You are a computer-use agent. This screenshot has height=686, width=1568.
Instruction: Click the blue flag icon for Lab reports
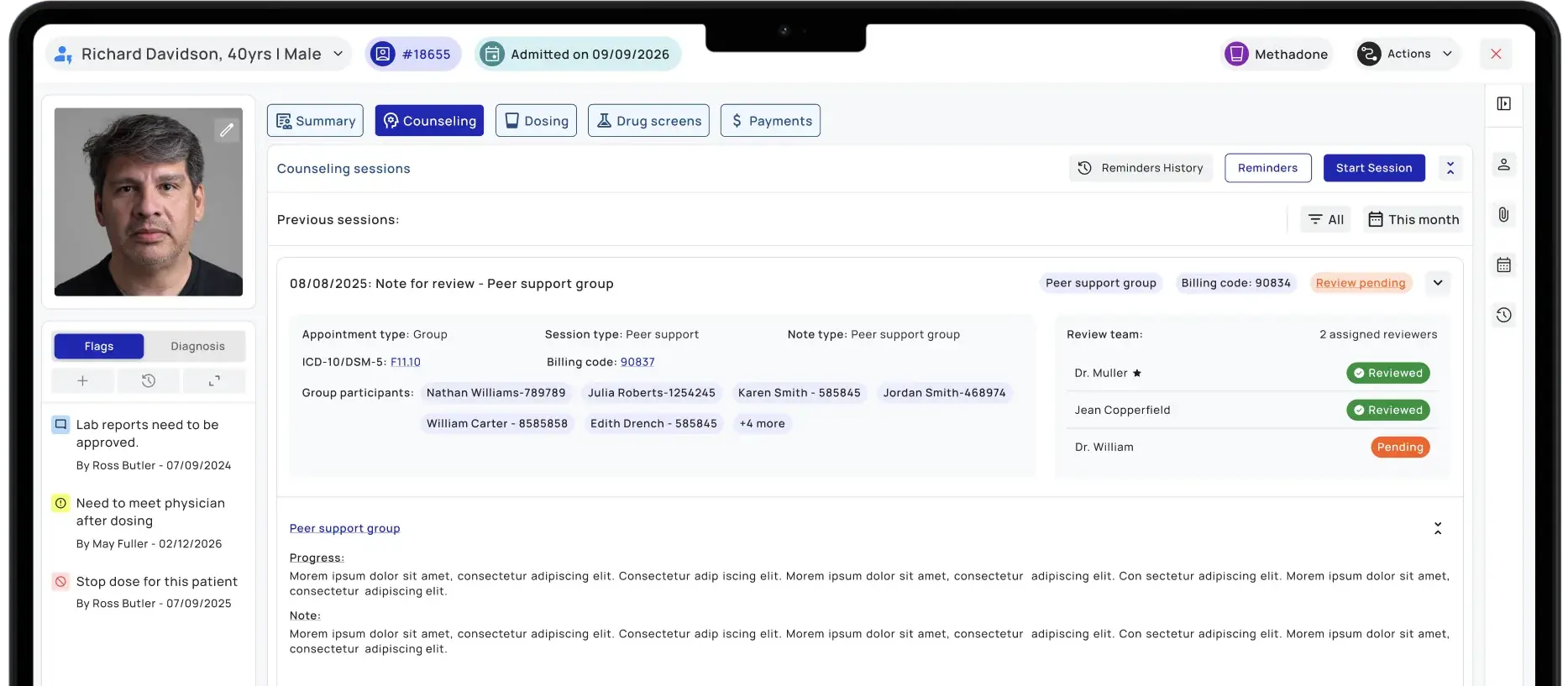click(60, 424)
